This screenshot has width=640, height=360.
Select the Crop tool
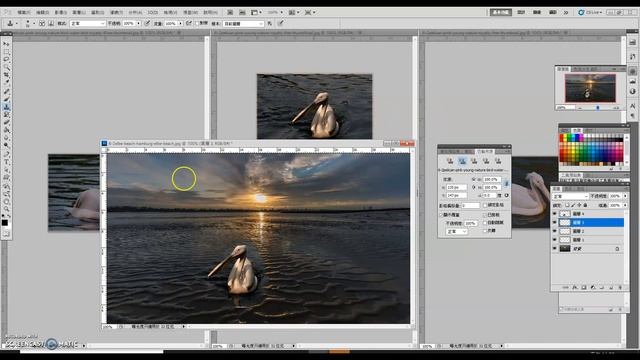[x=6, y=76]
